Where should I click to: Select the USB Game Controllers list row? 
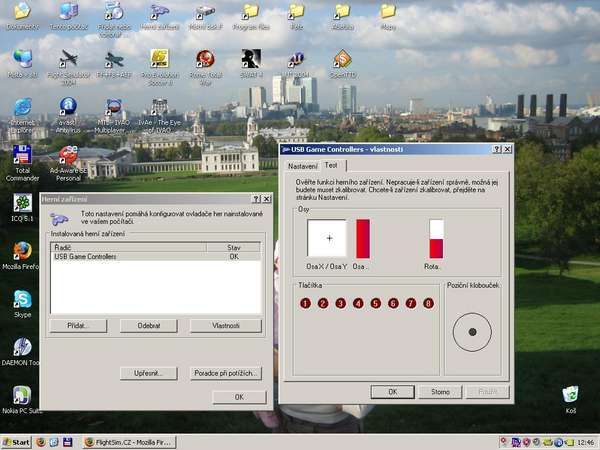156,256
